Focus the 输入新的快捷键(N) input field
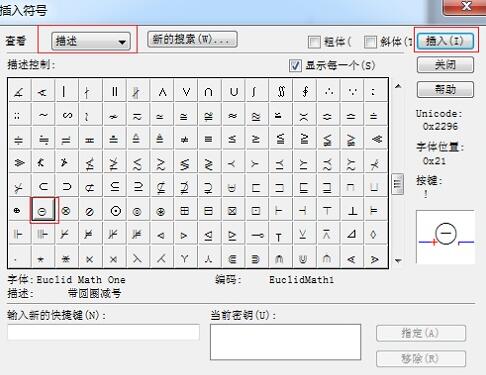486x375 pixels. [103, 332]
